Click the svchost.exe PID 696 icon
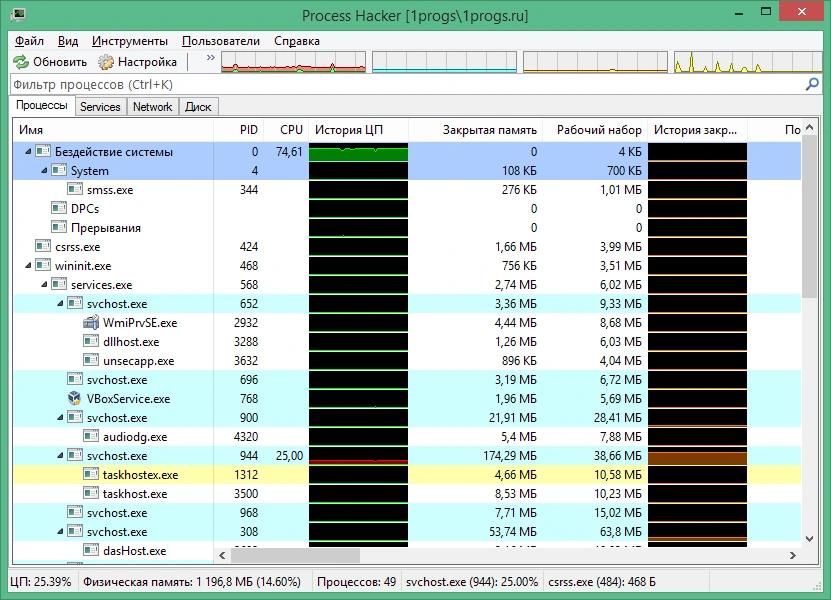831x600 pixels. pos(75,380)
